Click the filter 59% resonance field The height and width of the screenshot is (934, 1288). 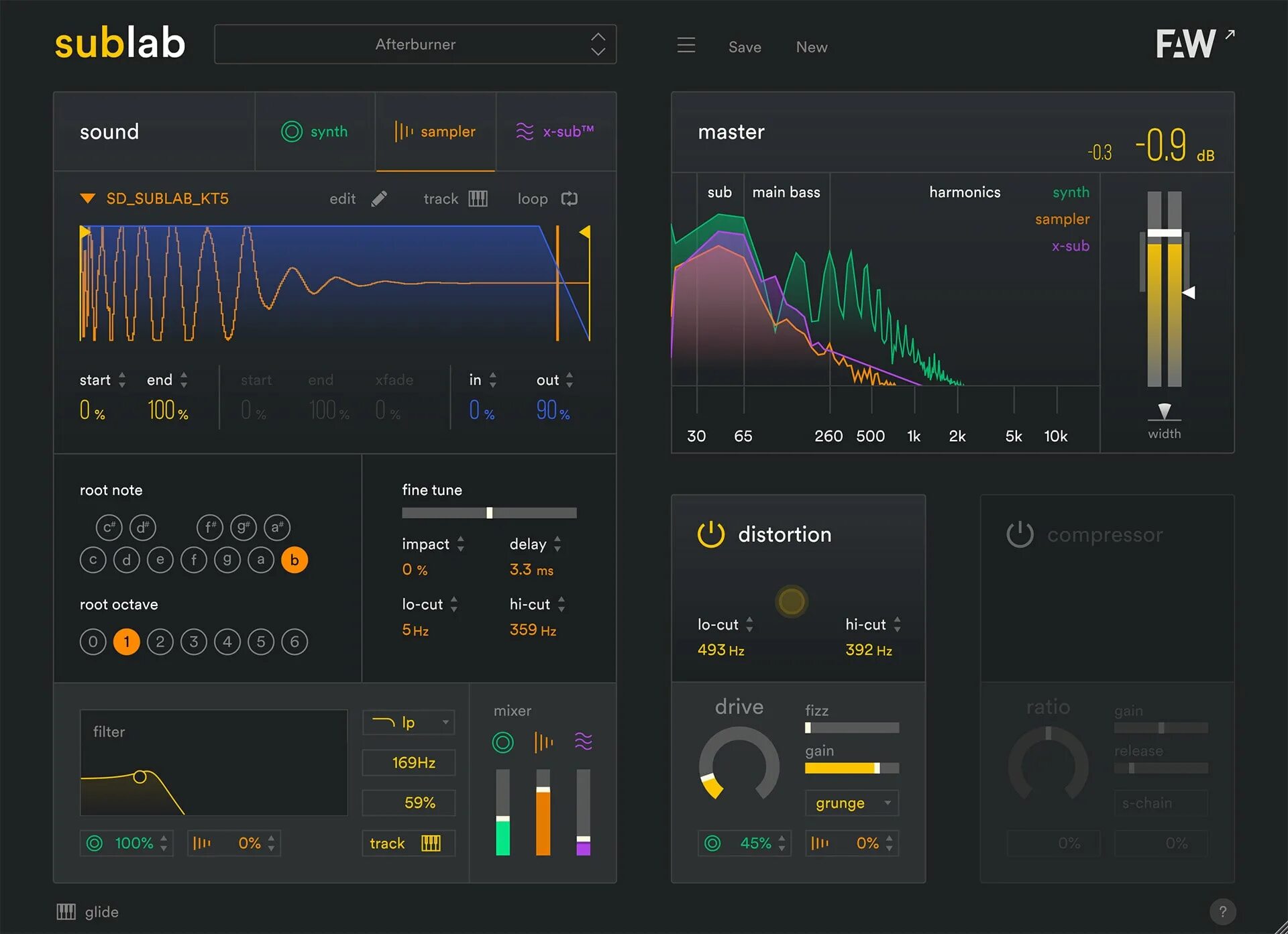click(409, 803)
